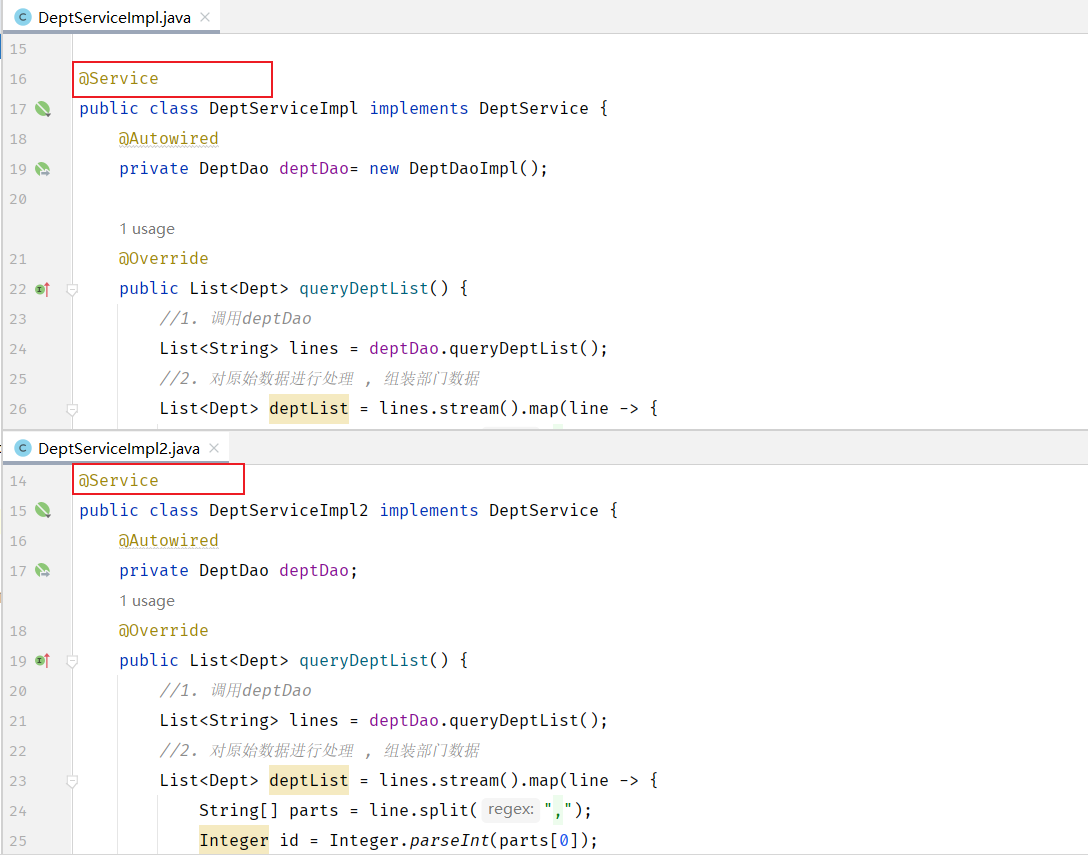Click the class icon on DeptServiceImpl.java tab

23,17
